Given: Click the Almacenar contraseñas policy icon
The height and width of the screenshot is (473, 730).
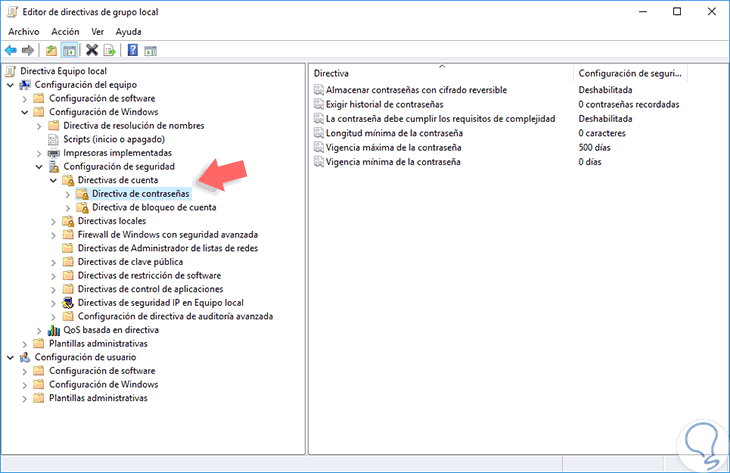Looking at the screenshot, I should 318,90.
